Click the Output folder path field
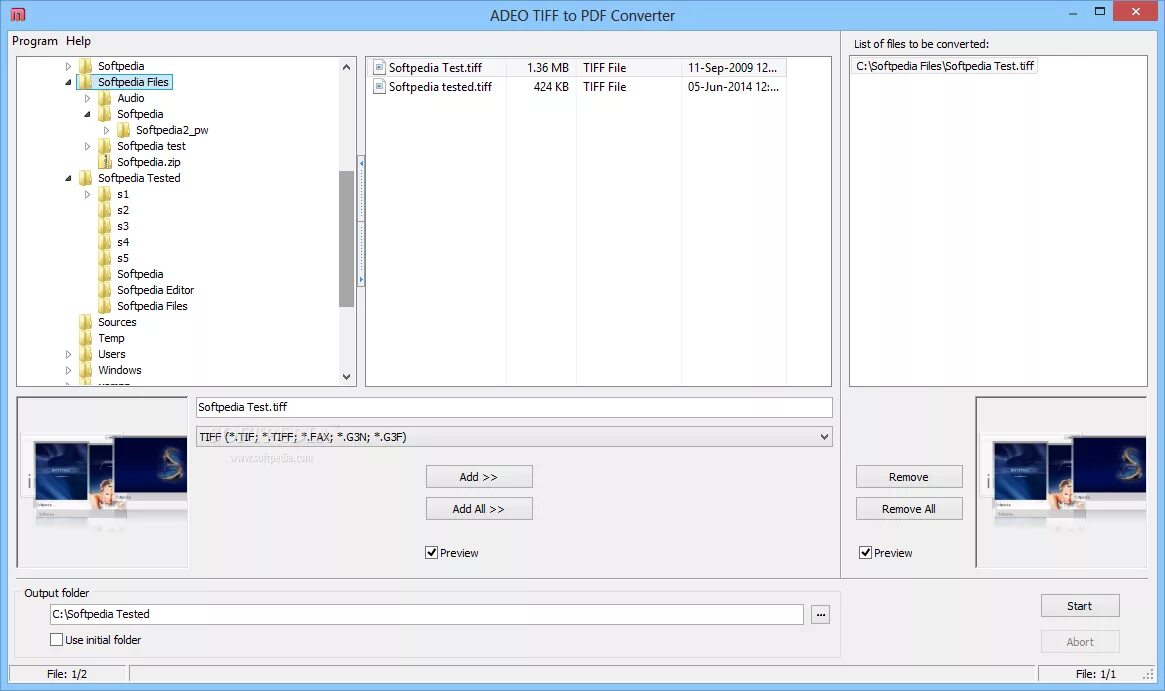The height and width of the screenshot is (691, 1165). (x=426, y=614)
